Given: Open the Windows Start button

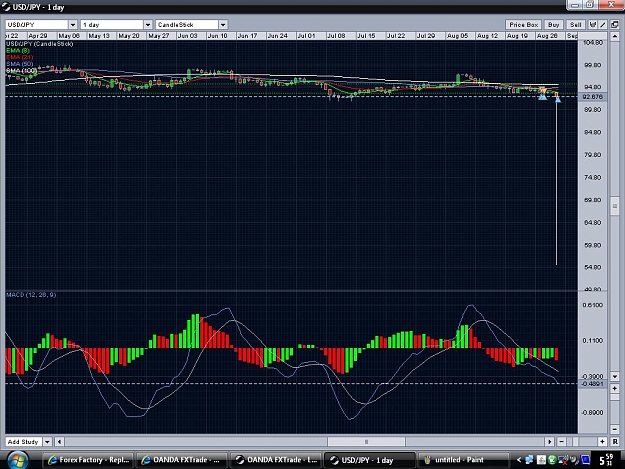Looking at the screenshot, I should [x=18, y=460].
